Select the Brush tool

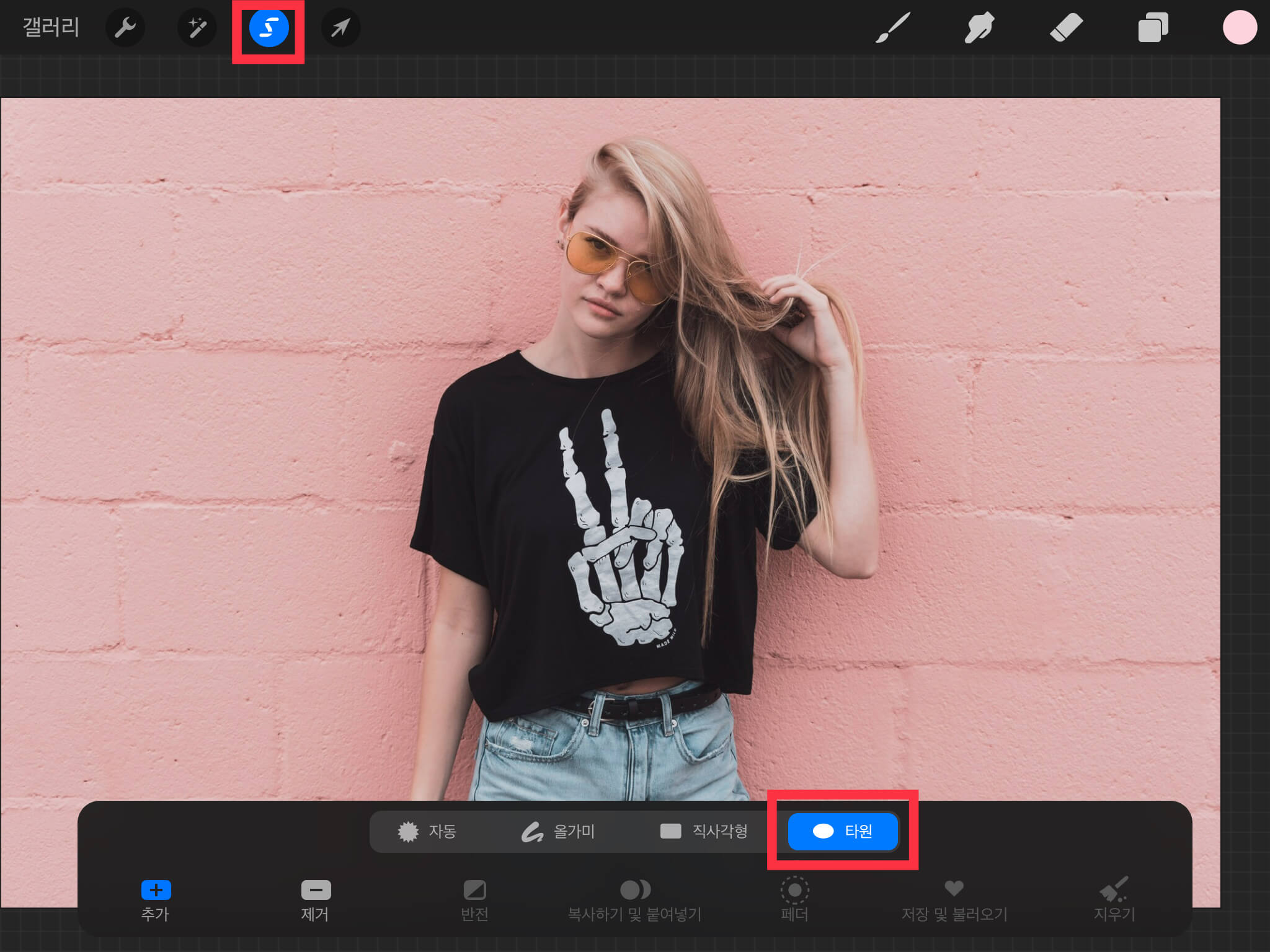893,28
